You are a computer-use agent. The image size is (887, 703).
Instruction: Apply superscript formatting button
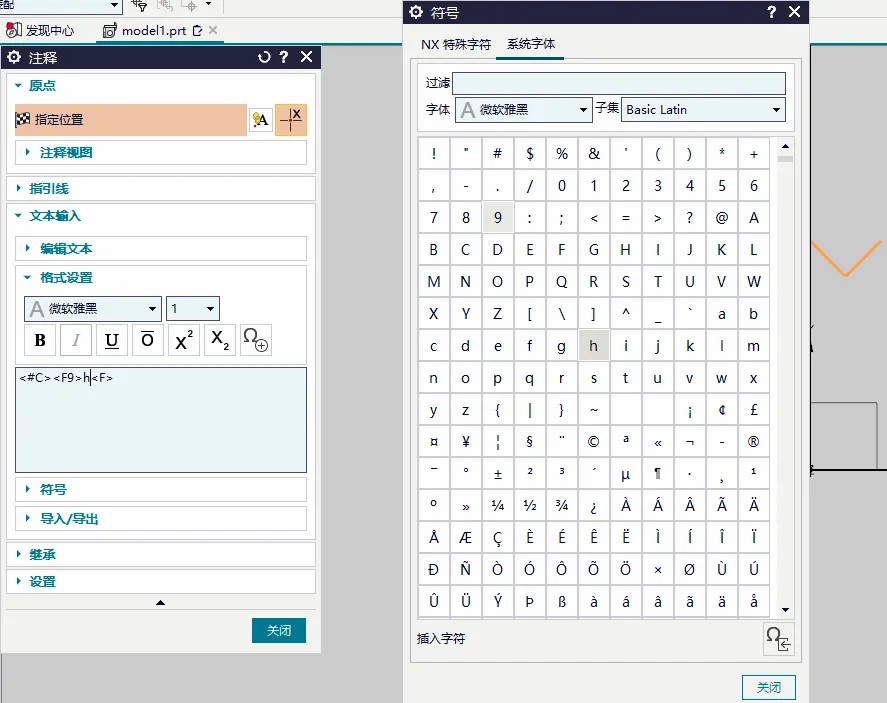click(x=184, y=340)
